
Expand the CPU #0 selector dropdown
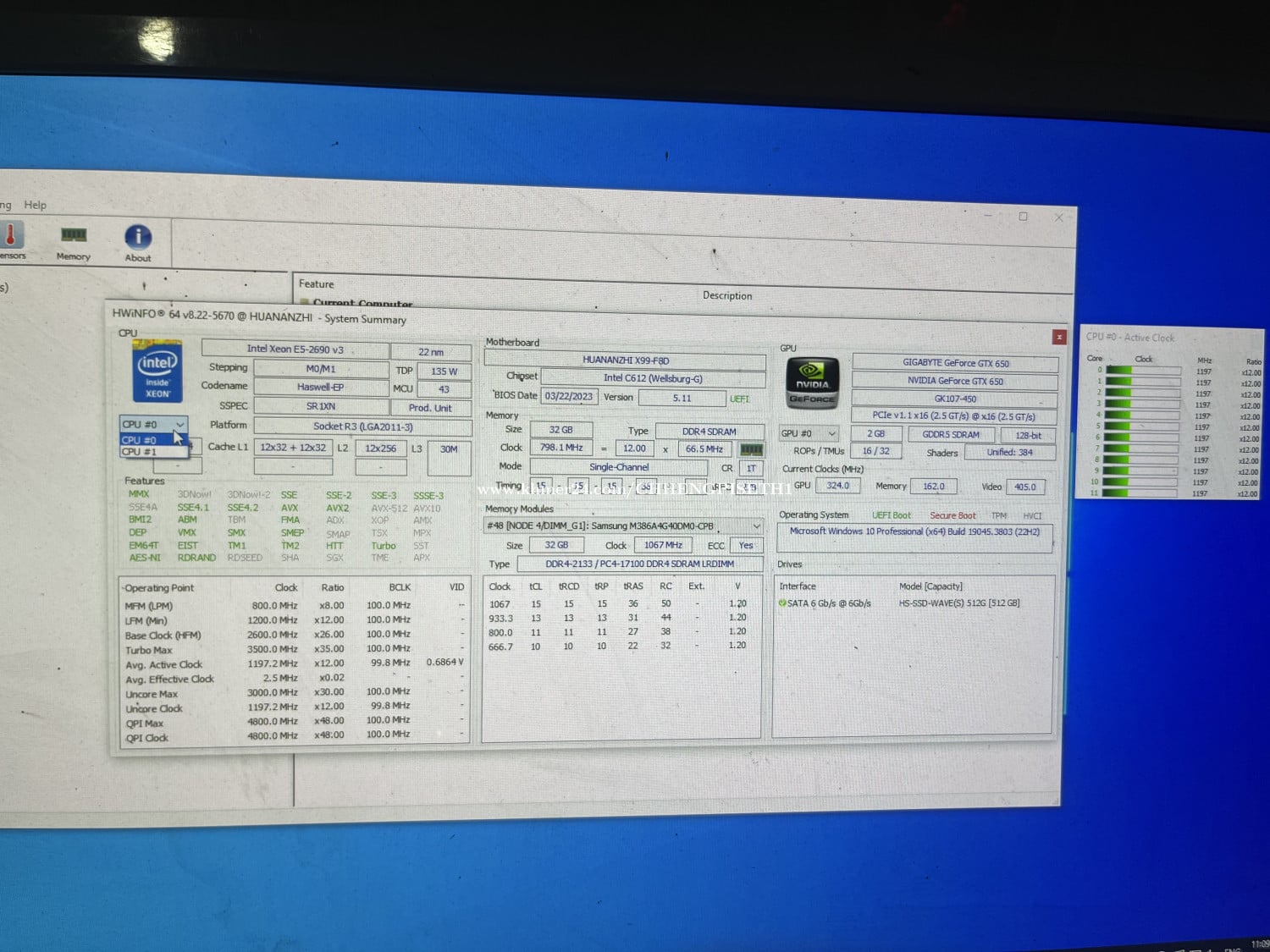click(x=179, y=424)
